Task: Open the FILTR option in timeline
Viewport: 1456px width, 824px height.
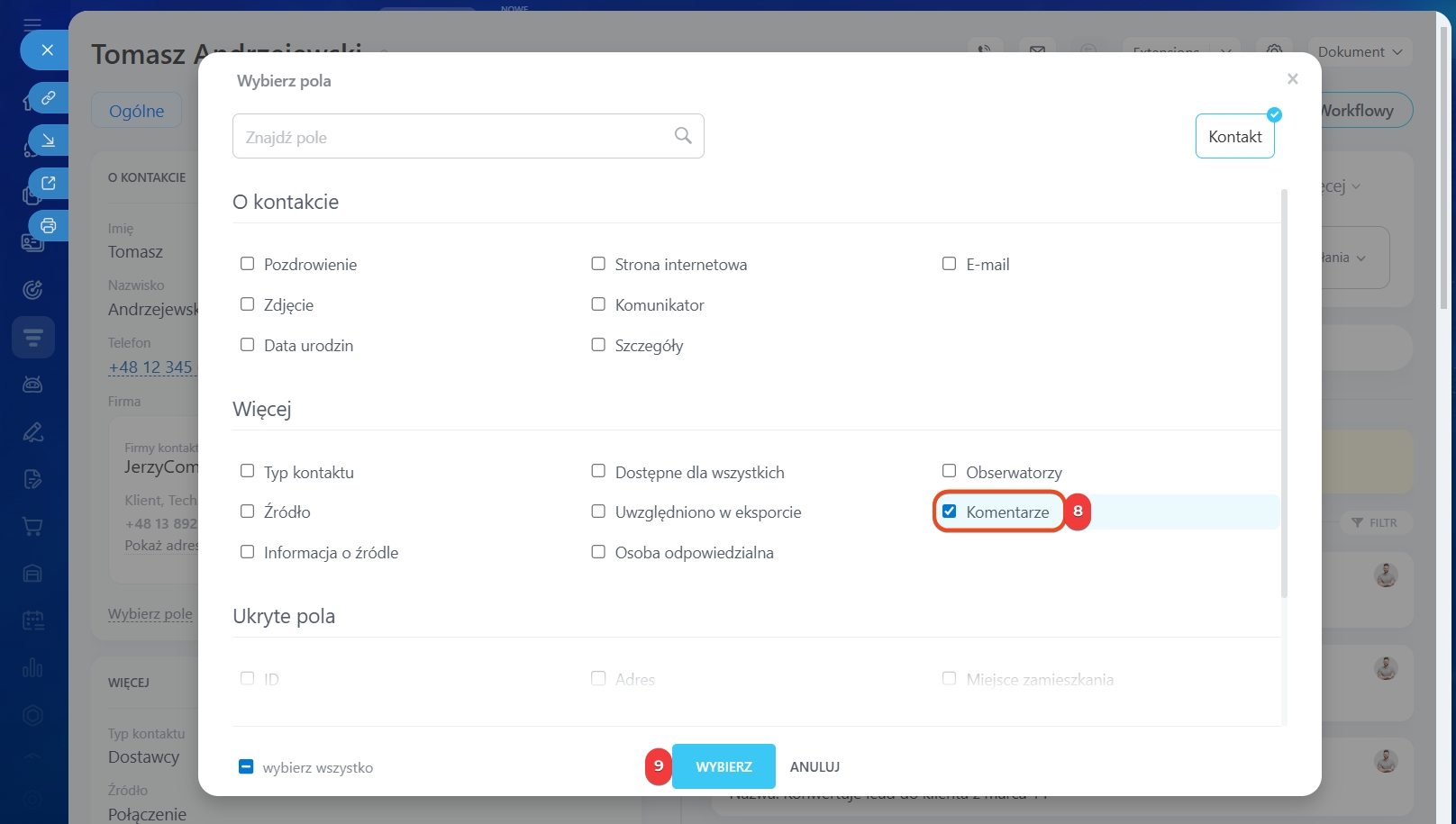Action: (1374, 522)
